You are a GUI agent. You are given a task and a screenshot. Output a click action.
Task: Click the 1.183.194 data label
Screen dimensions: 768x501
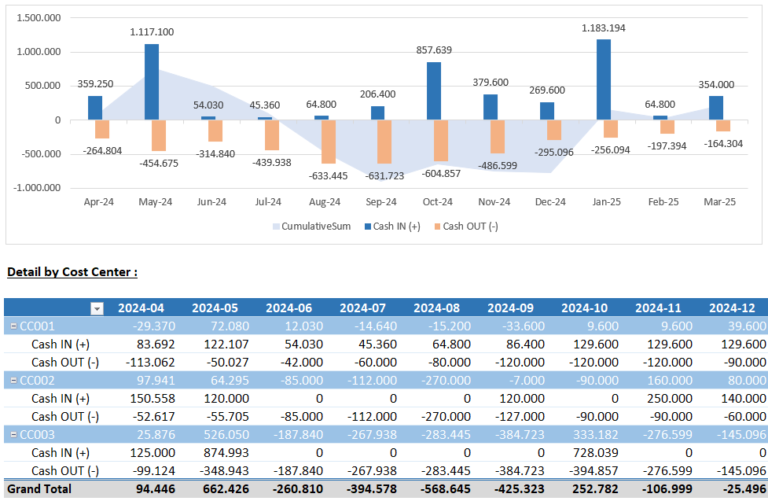pos(603,28)
